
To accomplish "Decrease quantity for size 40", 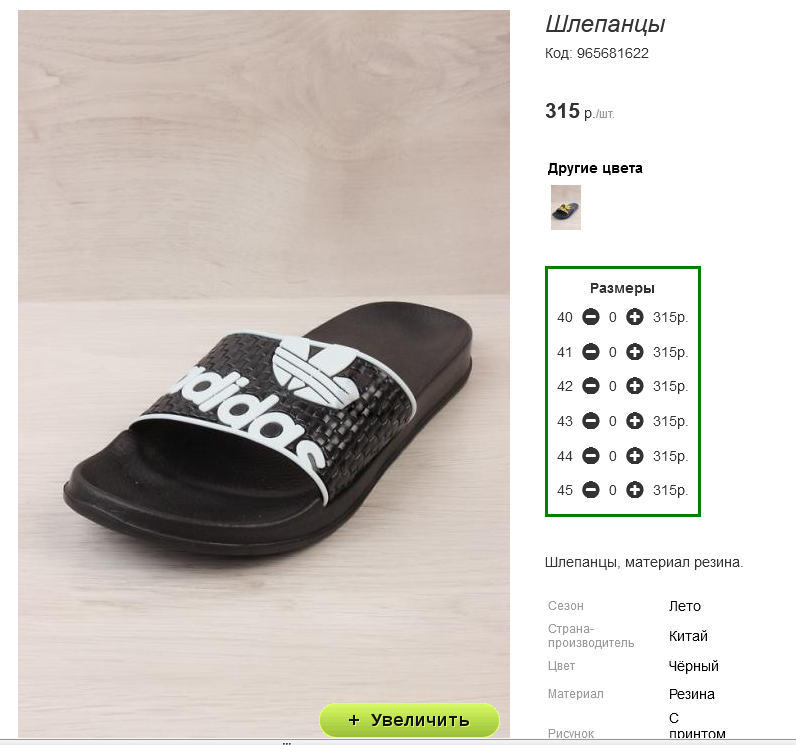I will [x=591, y=318].
